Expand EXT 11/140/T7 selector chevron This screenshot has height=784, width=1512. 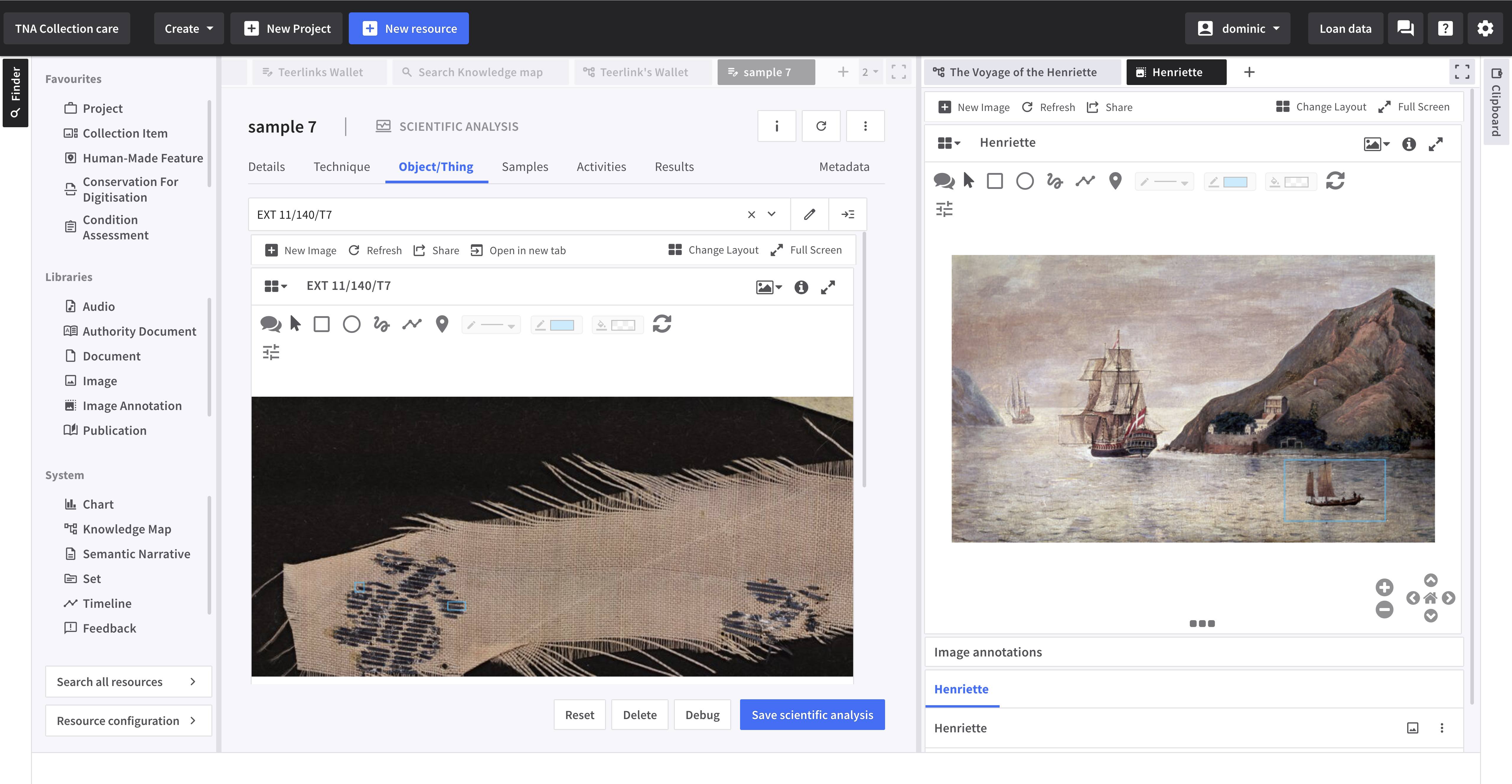pyautogui.click(x=771, y=214)
